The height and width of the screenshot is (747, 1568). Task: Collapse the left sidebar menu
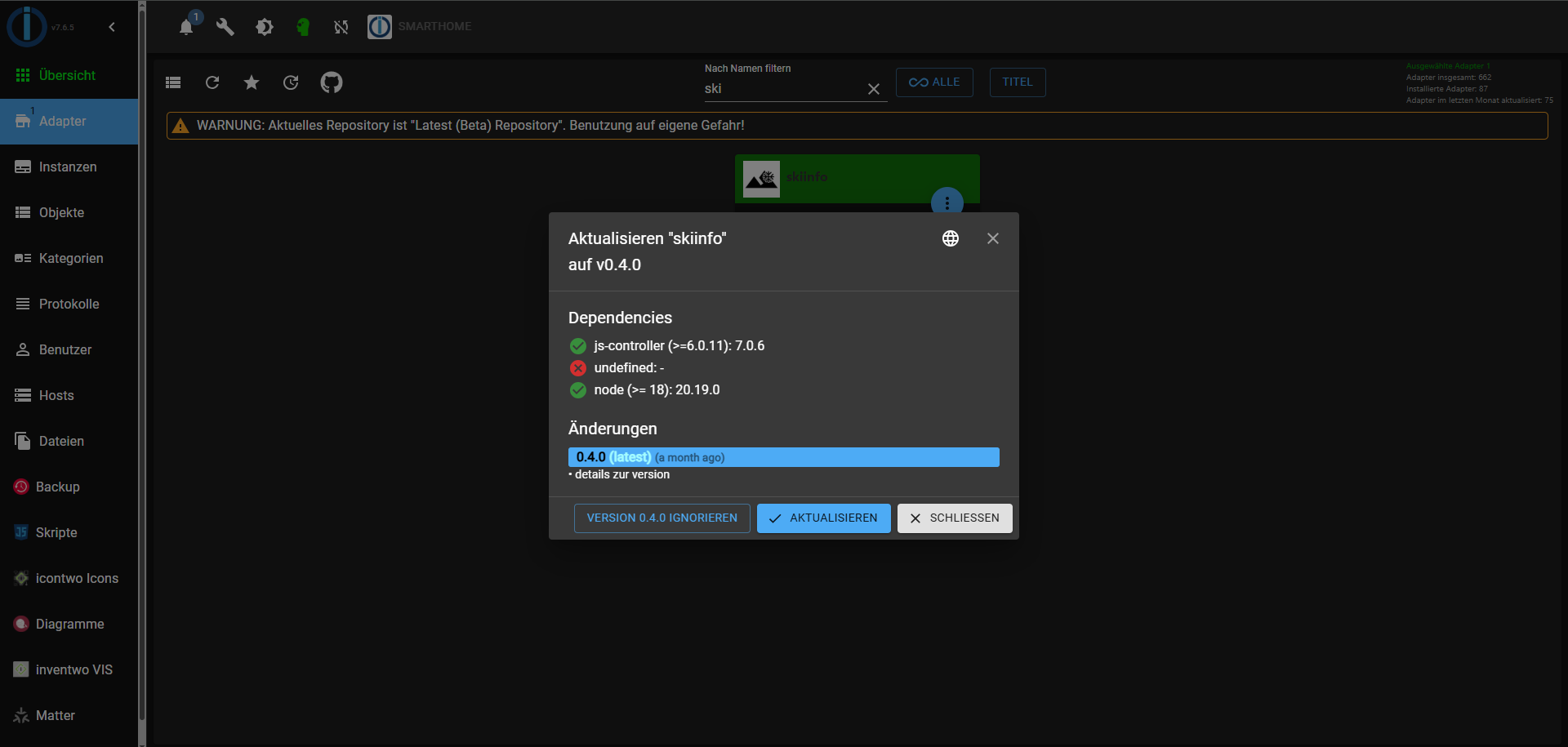(112, 27)
